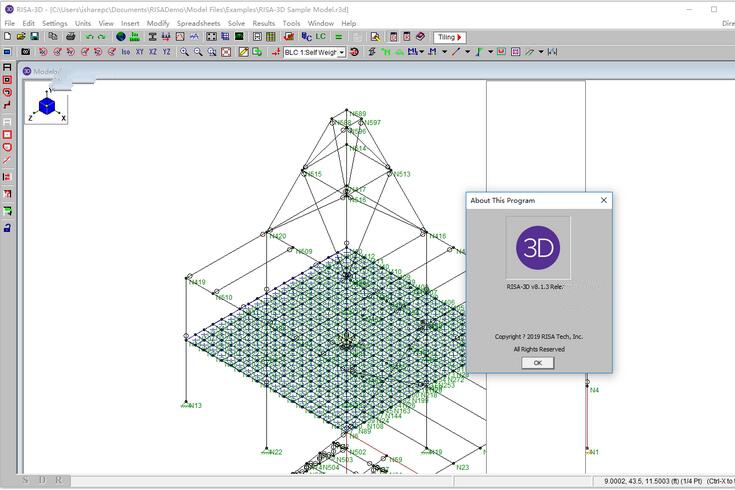Open the BLC 1:Self Weight dropdown
This screenshot has width=735, height=490.
click(342, 53)
